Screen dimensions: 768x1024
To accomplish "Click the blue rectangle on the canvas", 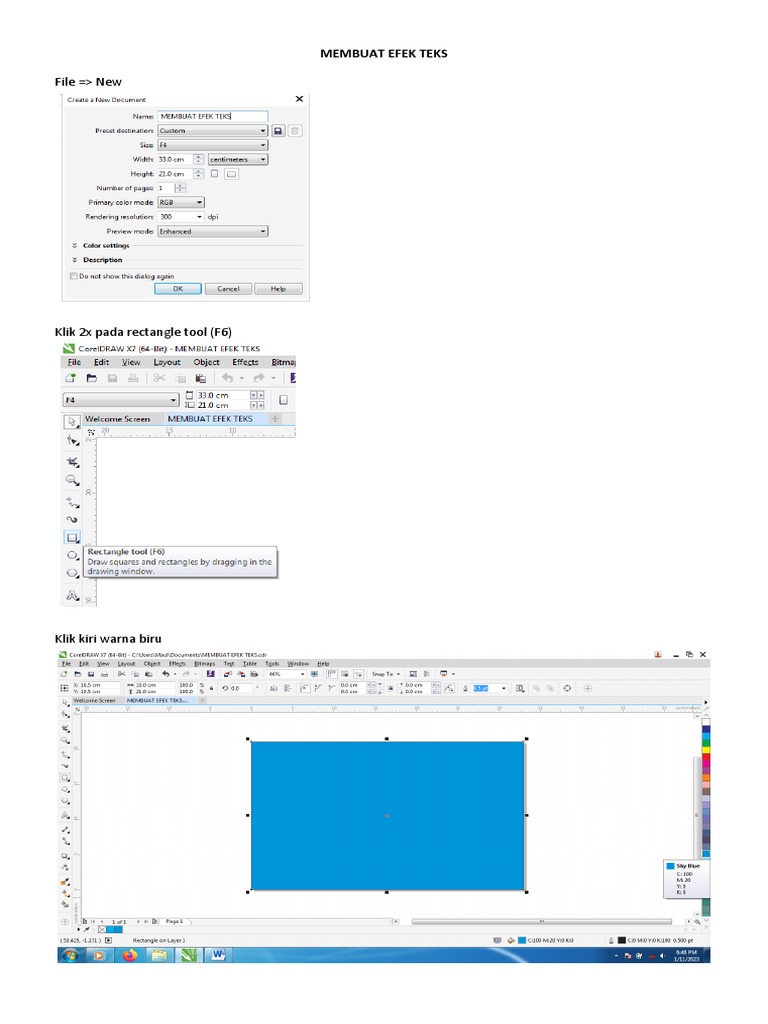I will coord(388,816).
